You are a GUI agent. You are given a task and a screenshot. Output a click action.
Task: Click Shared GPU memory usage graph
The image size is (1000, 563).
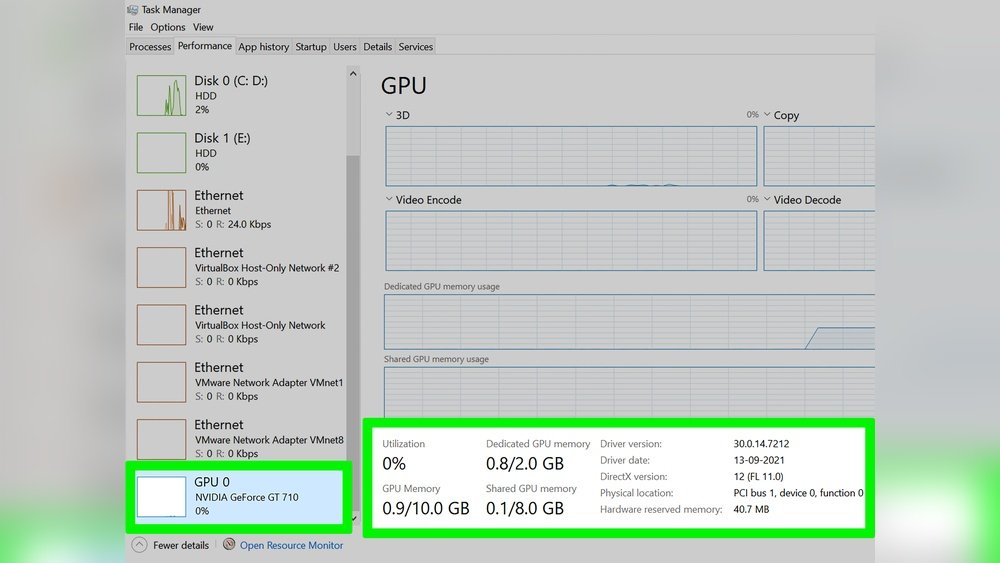629,392
